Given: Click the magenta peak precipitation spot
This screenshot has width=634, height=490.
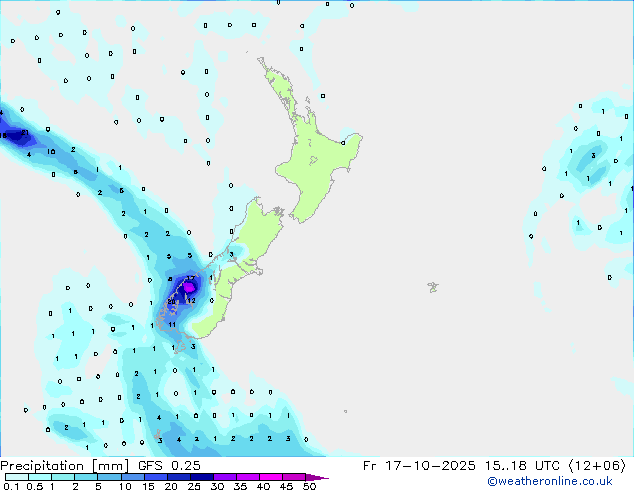Looking at the screenshot, I should 189,287.
